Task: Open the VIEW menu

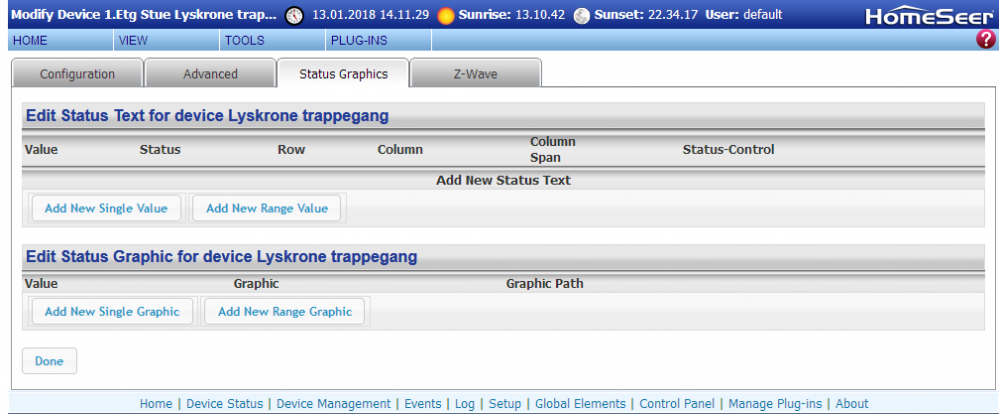Action: click(x=133, y=41)
